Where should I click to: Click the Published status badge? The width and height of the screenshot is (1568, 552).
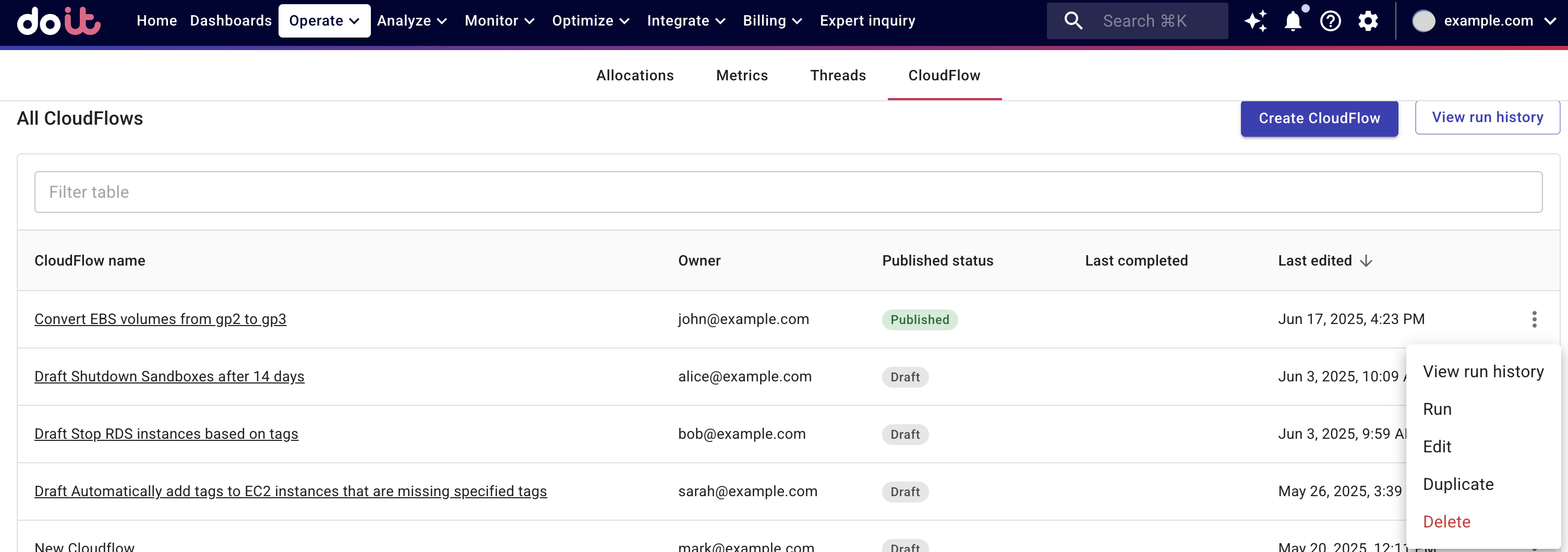[x=920, y=319]
